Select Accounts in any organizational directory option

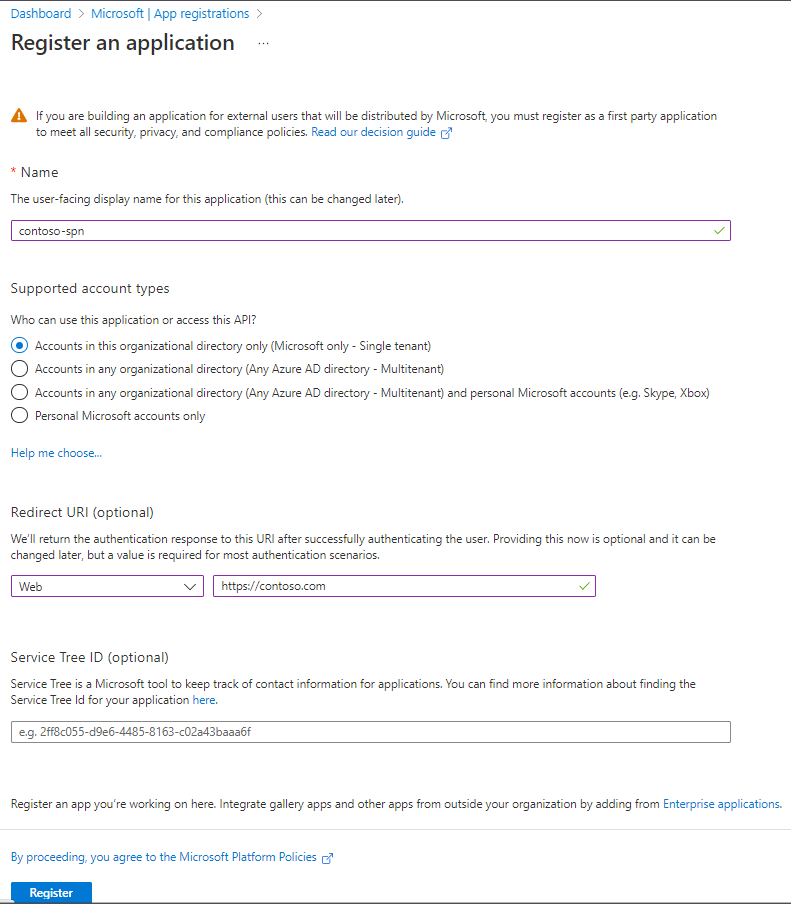click(x=19, y=369)
